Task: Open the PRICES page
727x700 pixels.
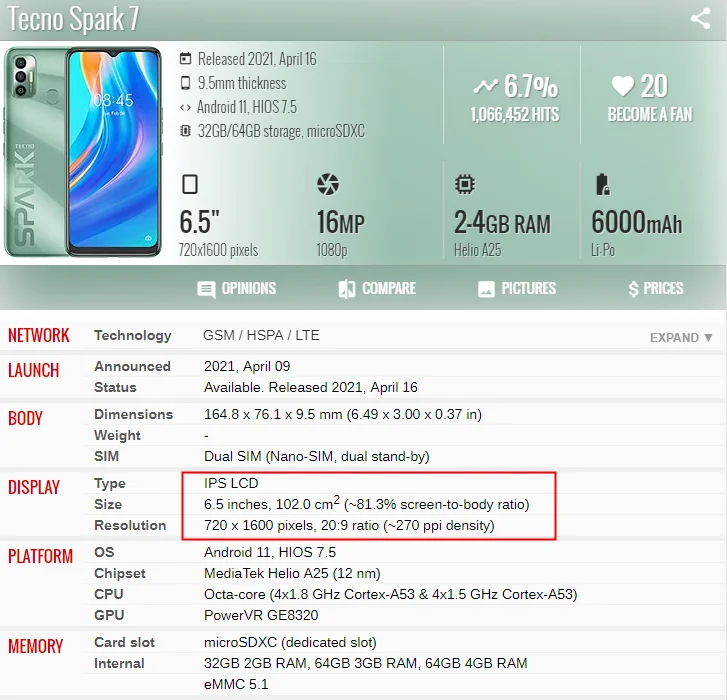Action: (x=656, y=288)
